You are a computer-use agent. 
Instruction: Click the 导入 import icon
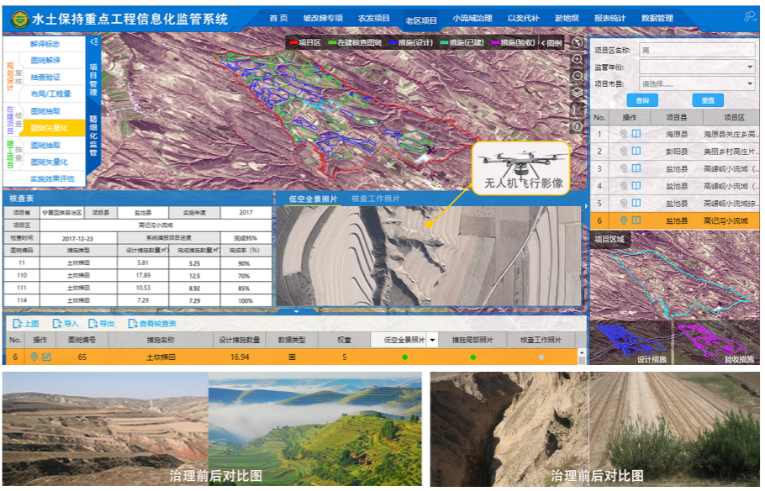point(66,324)
